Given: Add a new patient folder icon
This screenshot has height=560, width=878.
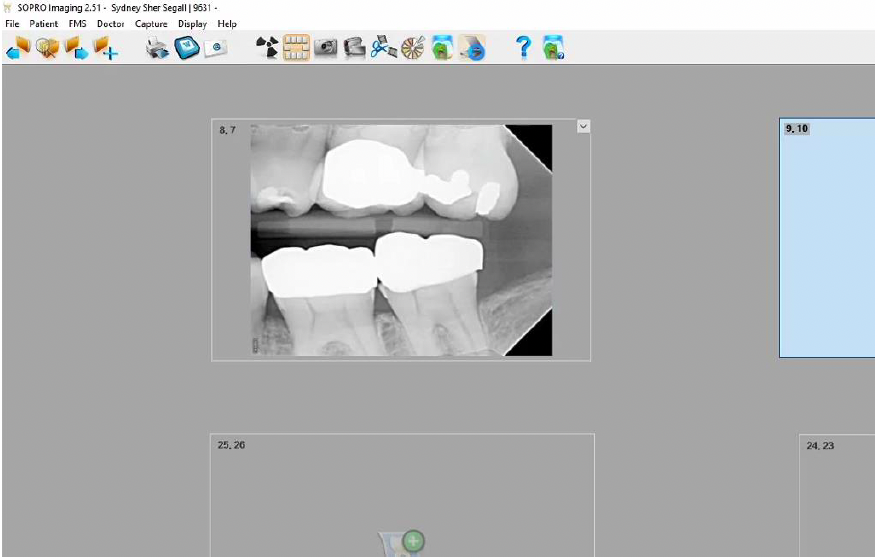Looking at the screenshot, I should pos(105,48).
